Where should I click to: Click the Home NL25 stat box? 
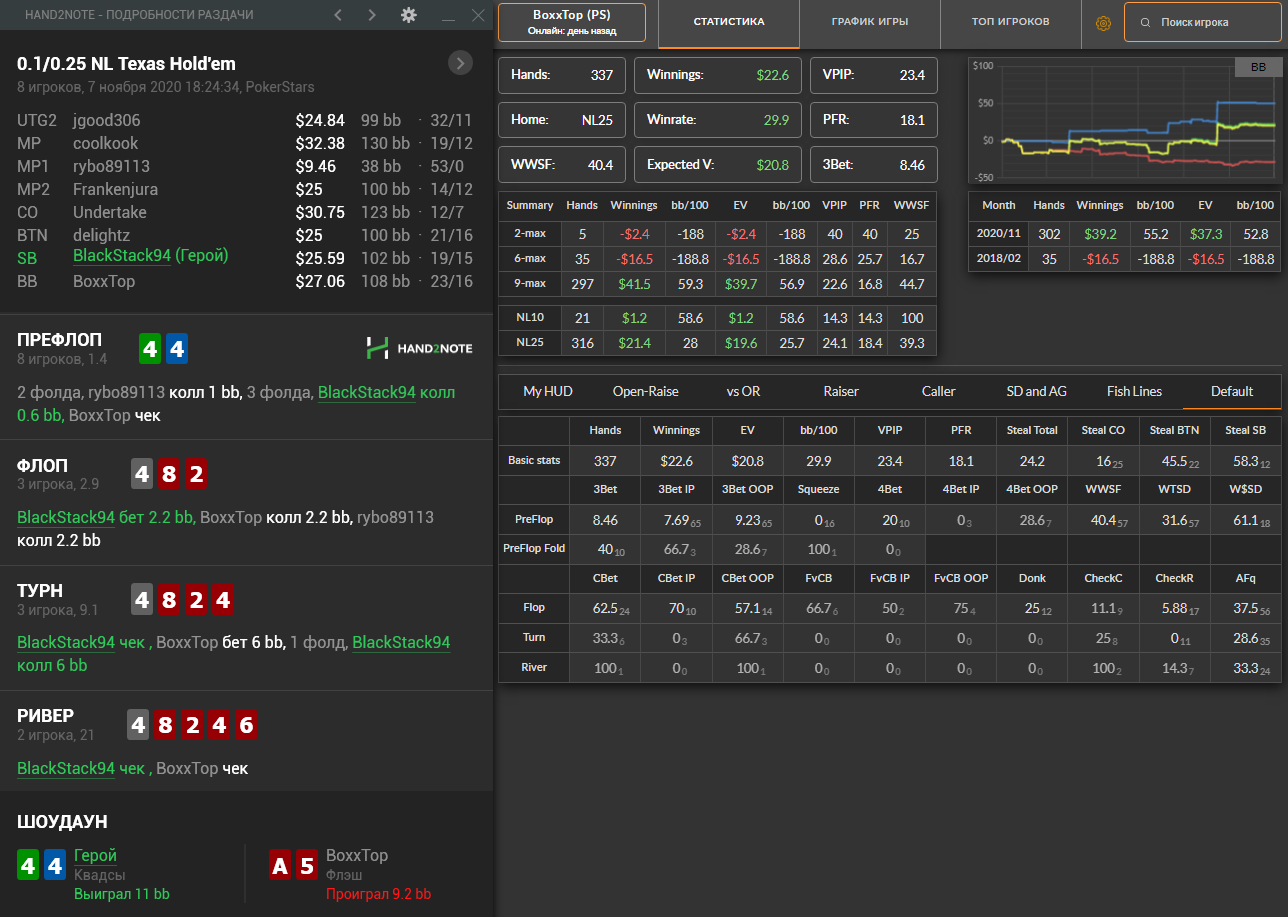pyautogui.click(x=562, y=120)
